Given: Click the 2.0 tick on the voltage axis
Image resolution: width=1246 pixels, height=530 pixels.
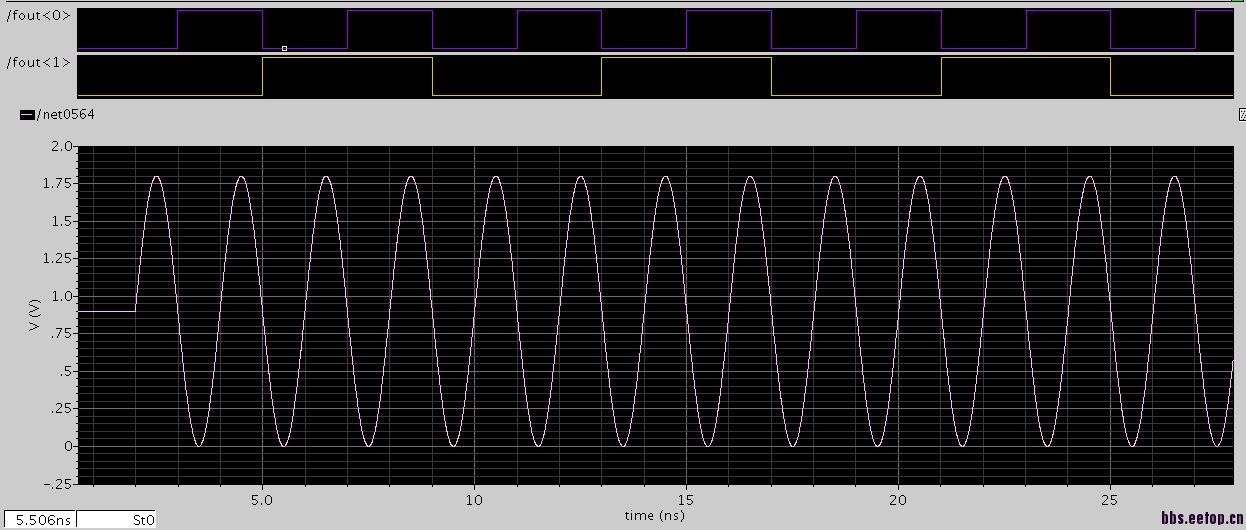Looking at the screenshot, I should [61, 146].
